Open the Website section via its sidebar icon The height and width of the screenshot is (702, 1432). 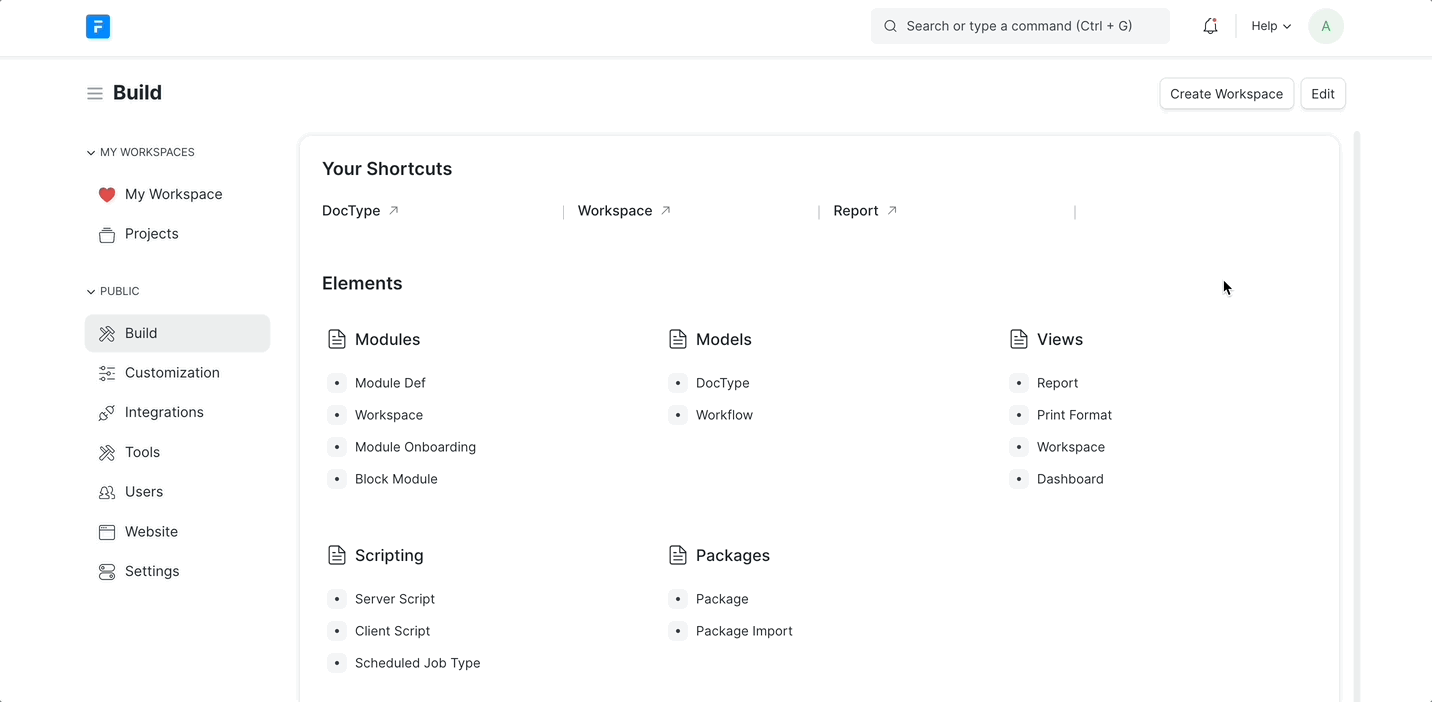(x=107, y=531)
